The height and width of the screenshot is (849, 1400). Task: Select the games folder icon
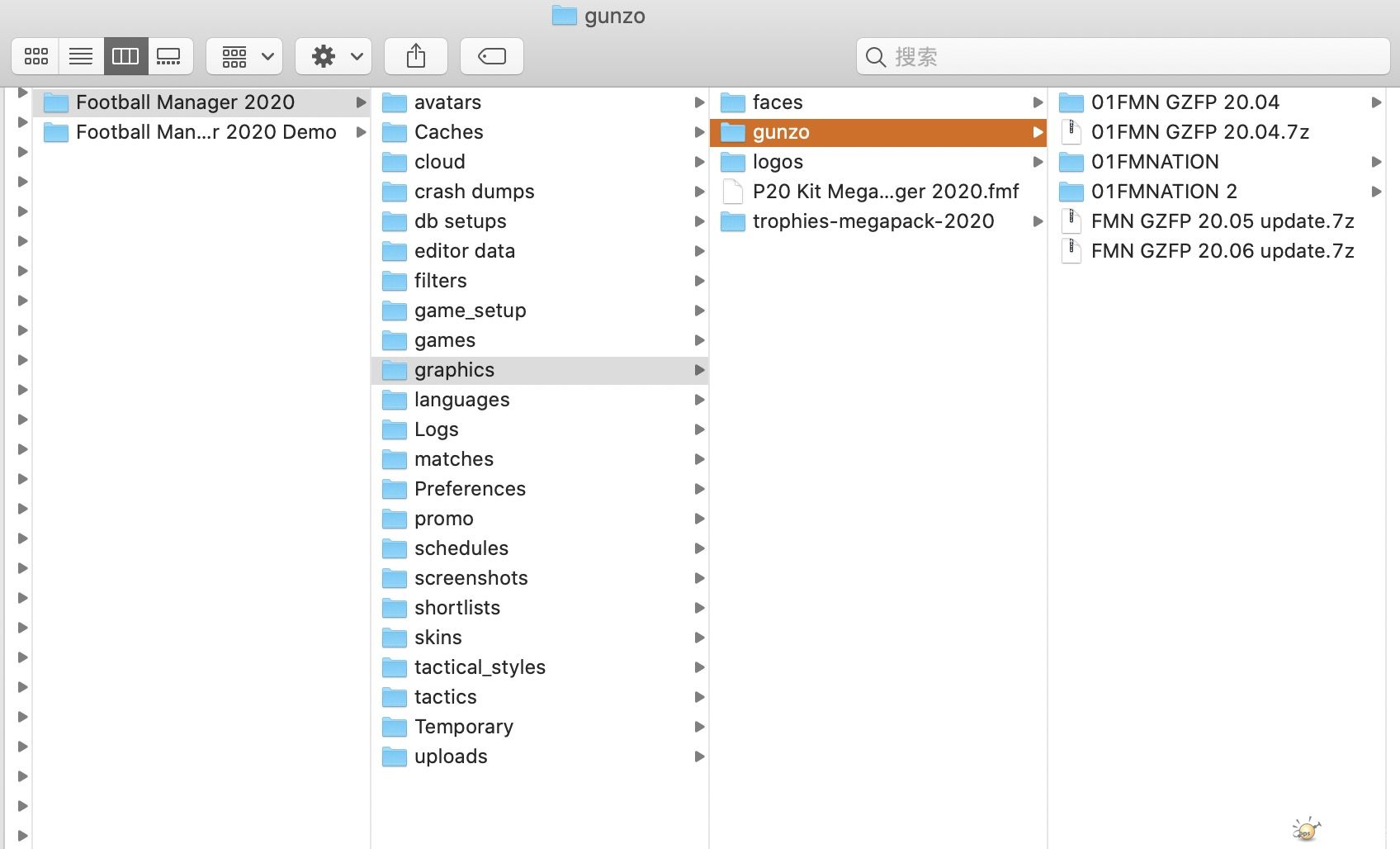395,340
